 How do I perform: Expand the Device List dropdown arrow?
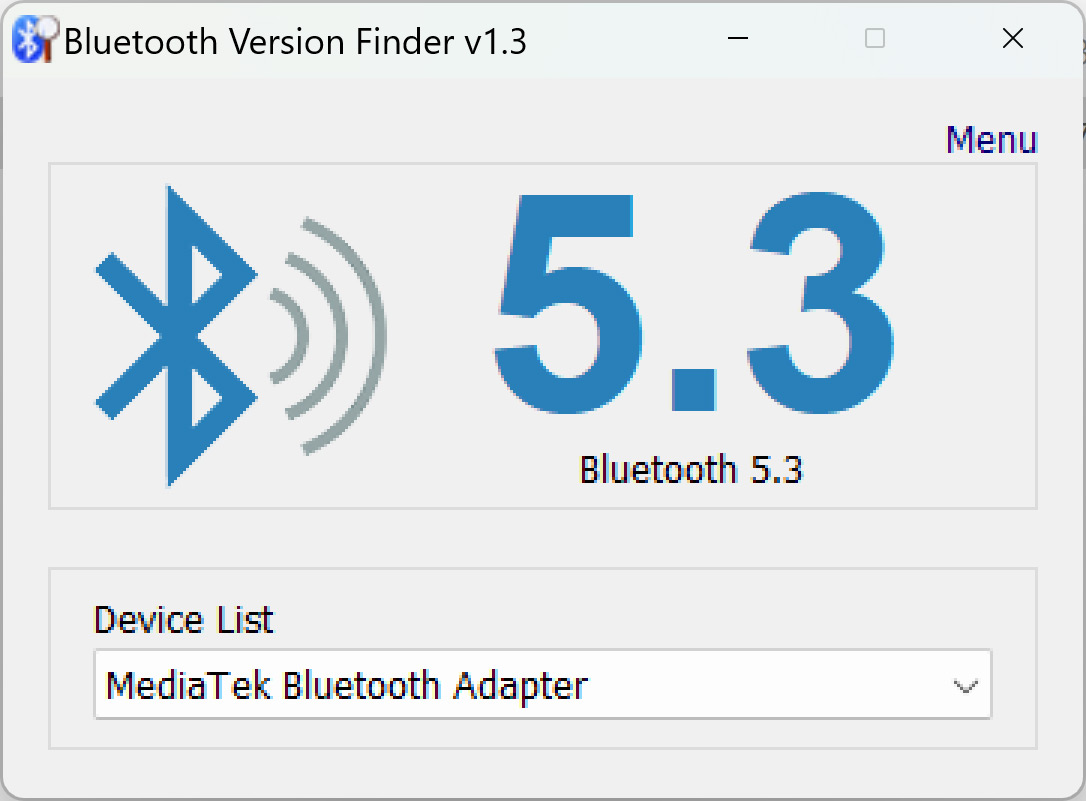[965, 686]
